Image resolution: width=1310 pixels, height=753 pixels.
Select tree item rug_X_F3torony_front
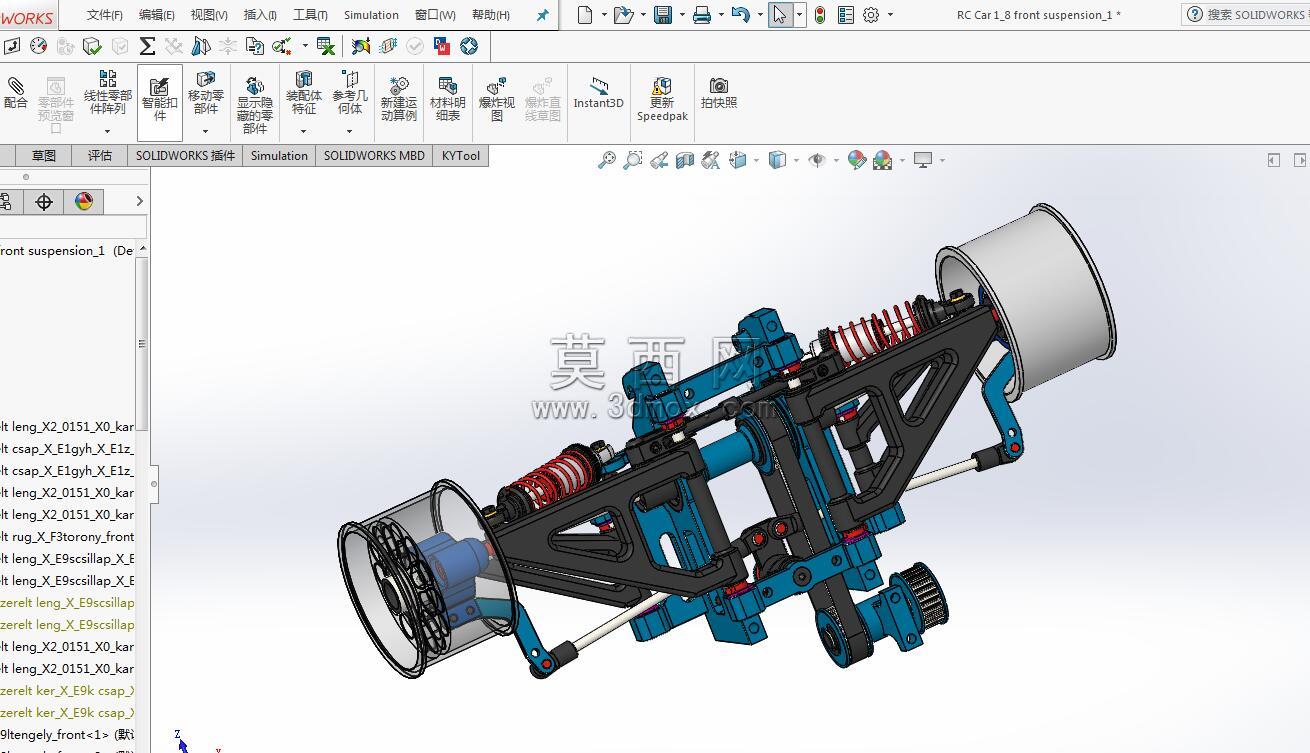point(67,537)
